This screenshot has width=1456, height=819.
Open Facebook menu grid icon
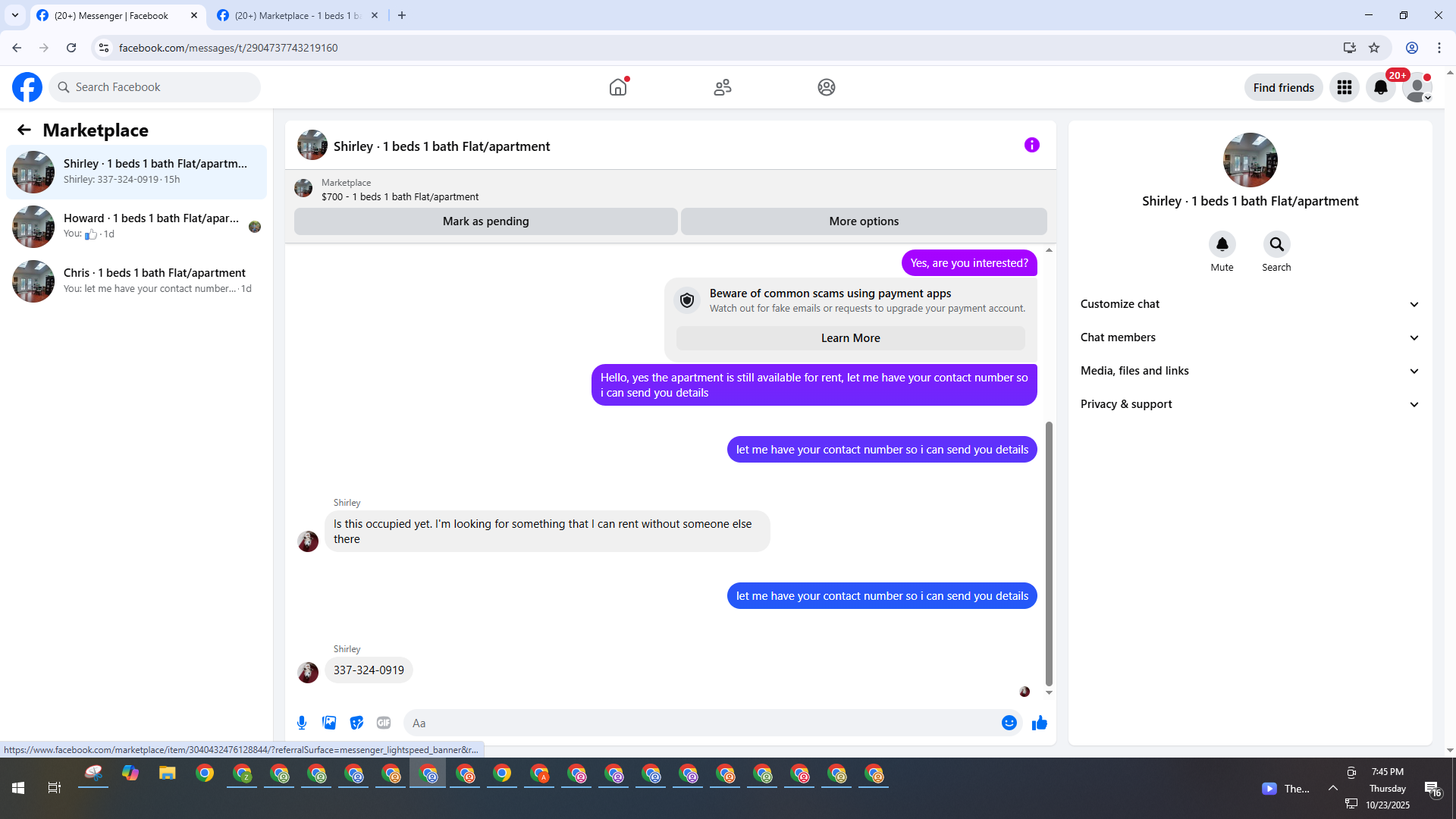(1344, 87)
